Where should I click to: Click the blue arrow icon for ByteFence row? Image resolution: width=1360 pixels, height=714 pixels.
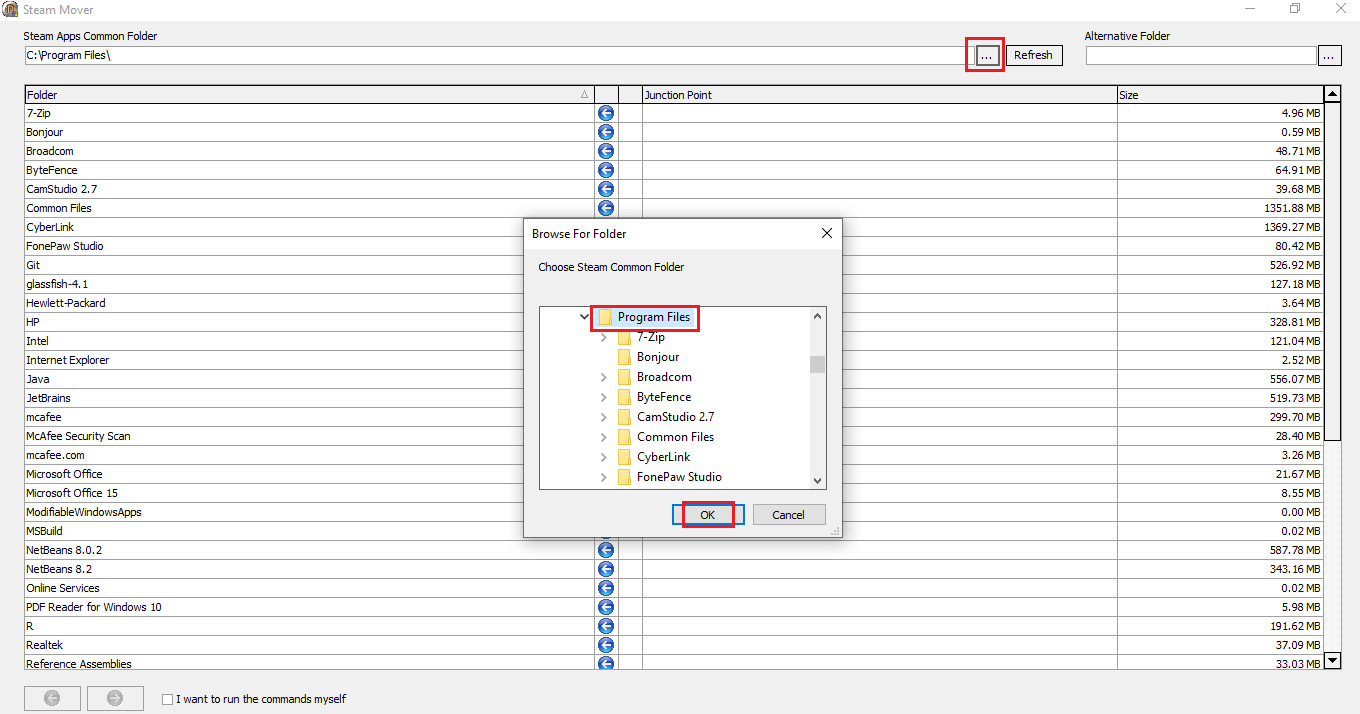point(606,170)
